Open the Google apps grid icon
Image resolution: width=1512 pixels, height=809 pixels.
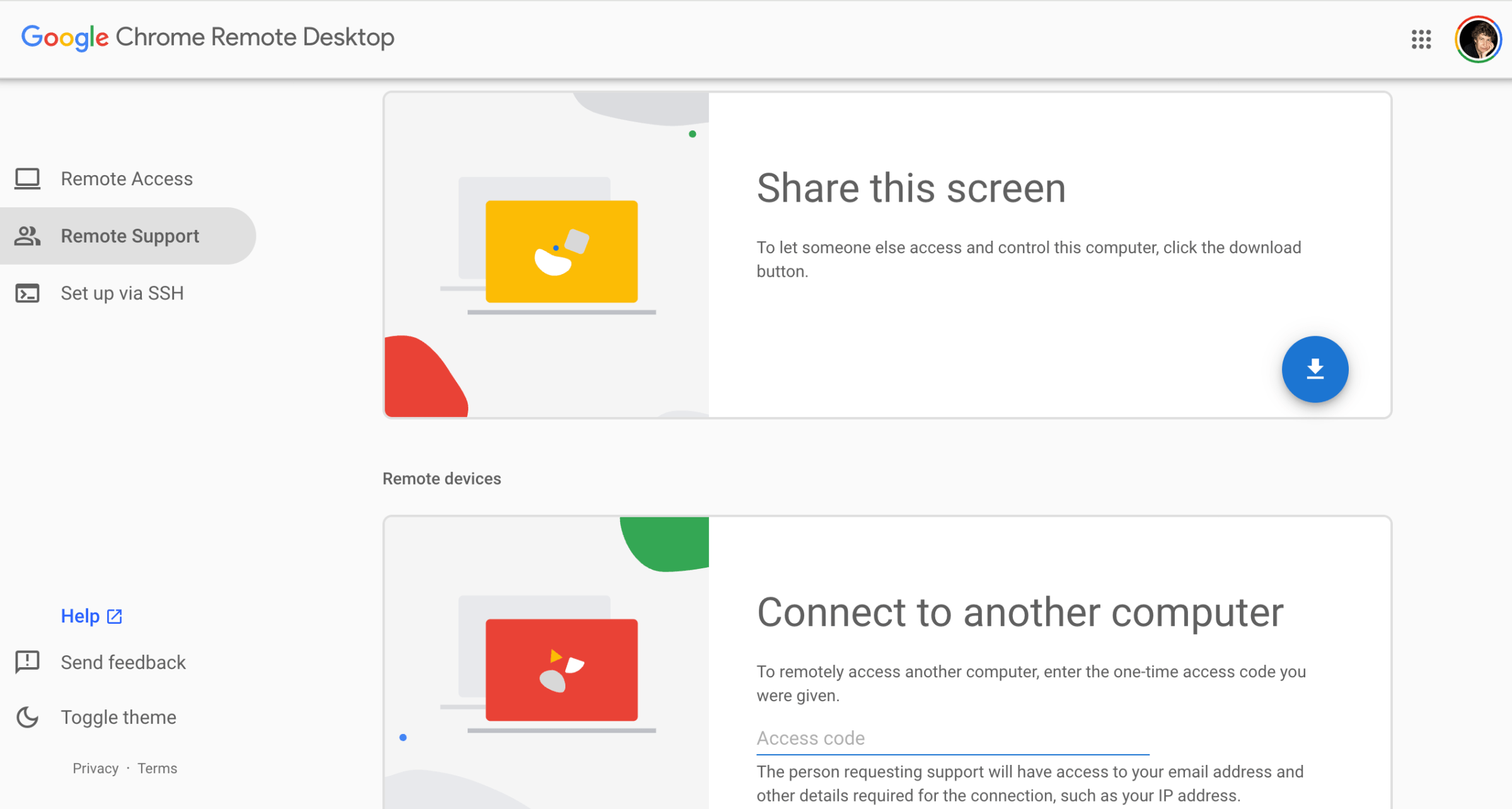(x=1421, y=39)
